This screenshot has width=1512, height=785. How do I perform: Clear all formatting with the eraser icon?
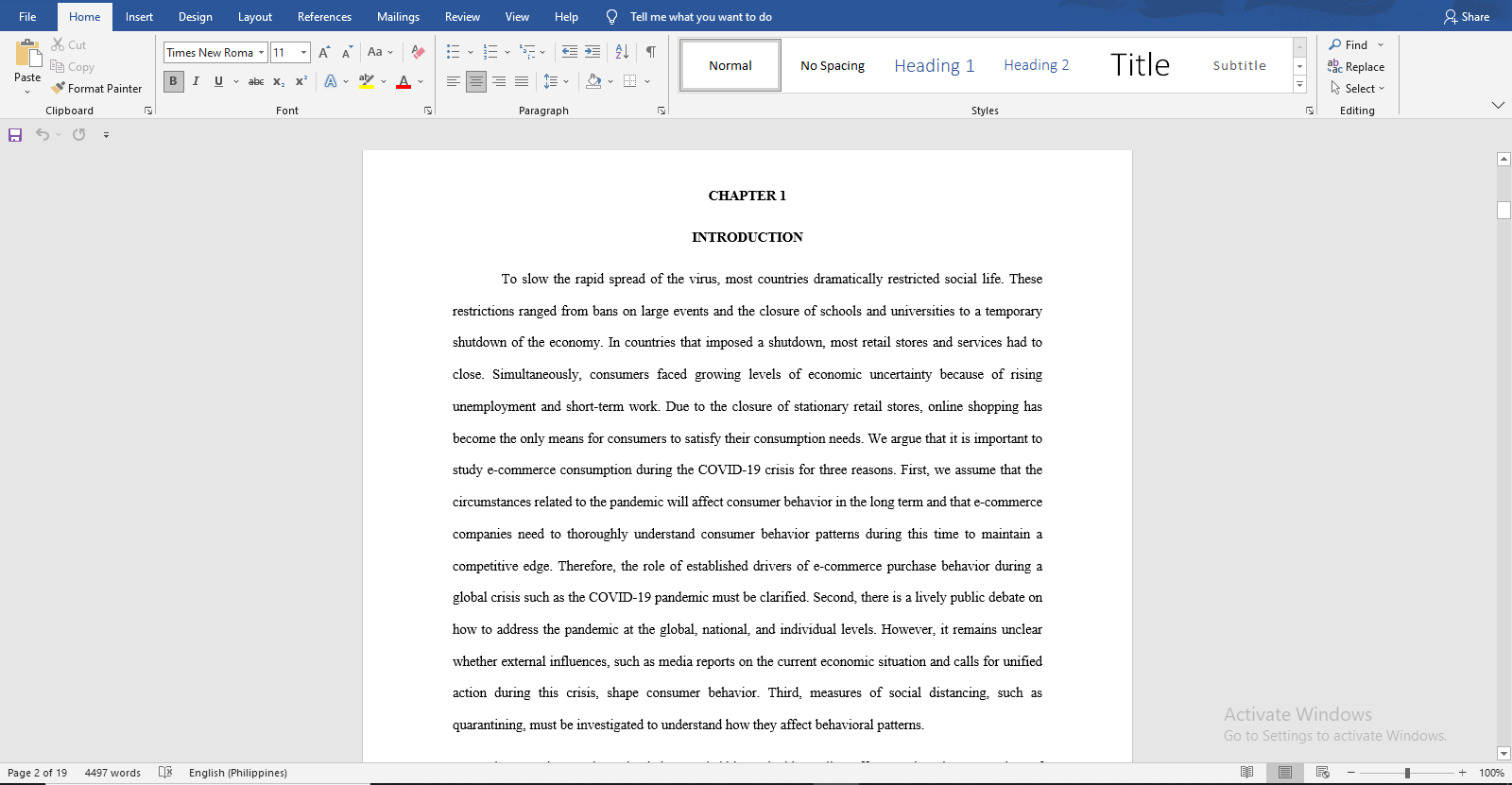tap(418, 52)
